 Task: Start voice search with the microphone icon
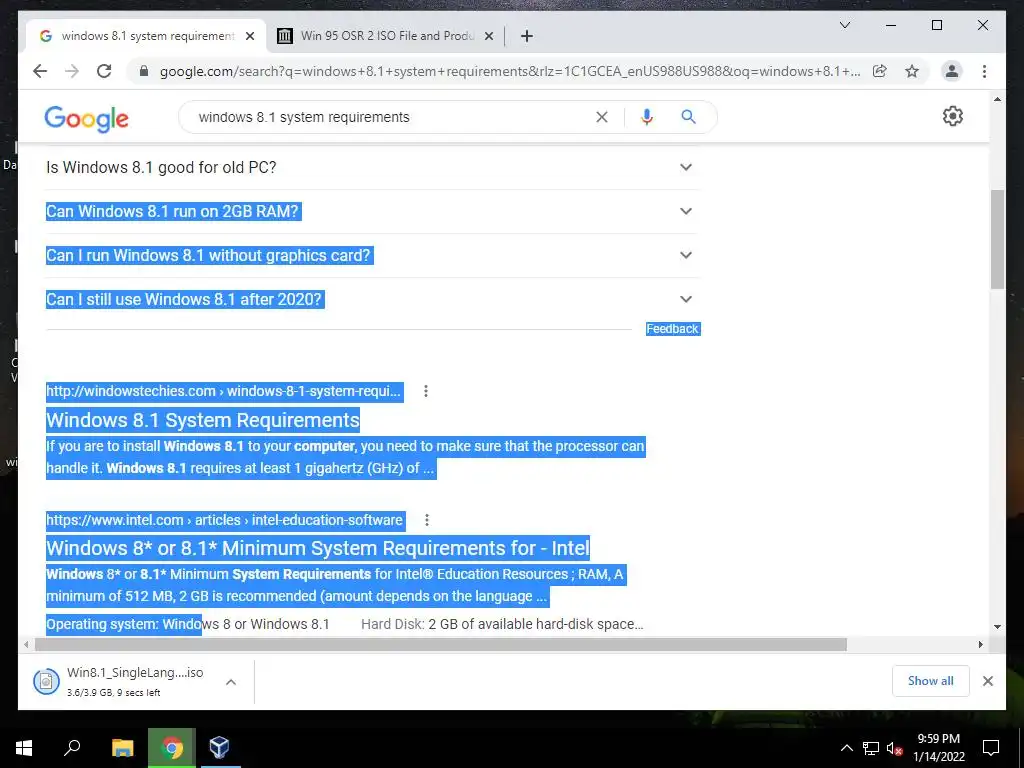647,117
